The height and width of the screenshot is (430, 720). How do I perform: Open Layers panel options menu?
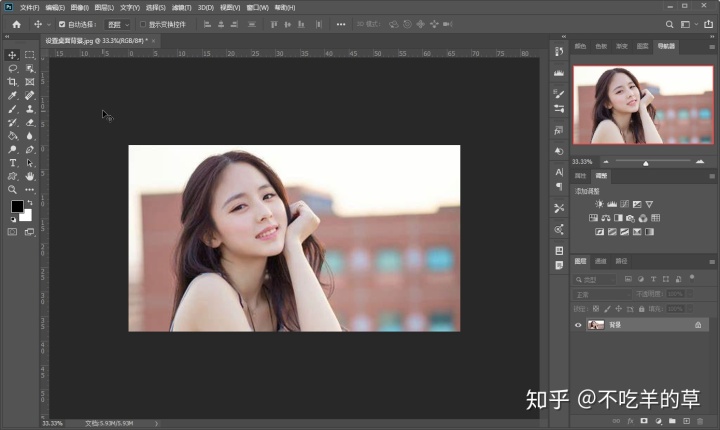712,262
